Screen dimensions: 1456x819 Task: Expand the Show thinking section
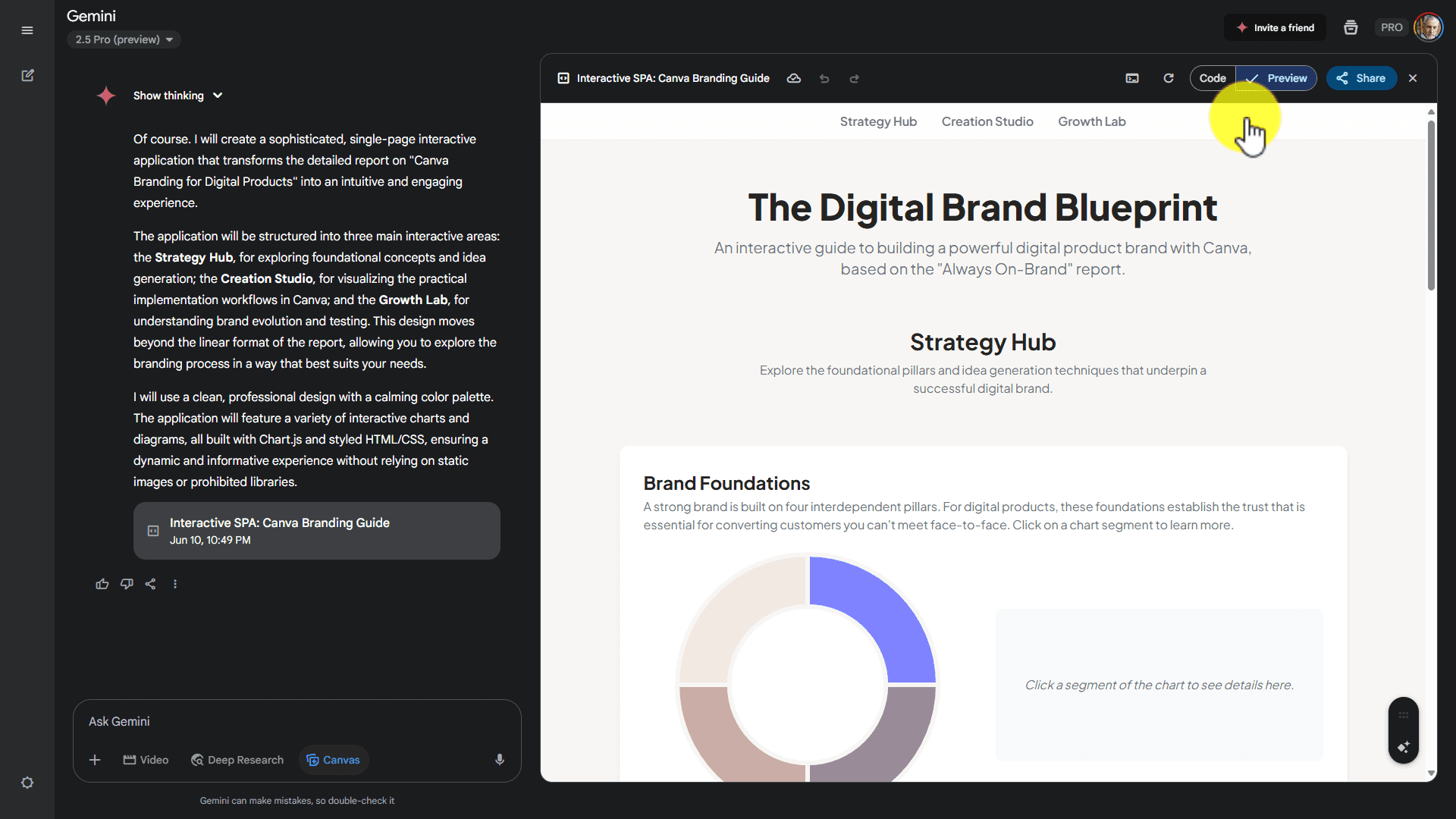(x=177, y=96)
